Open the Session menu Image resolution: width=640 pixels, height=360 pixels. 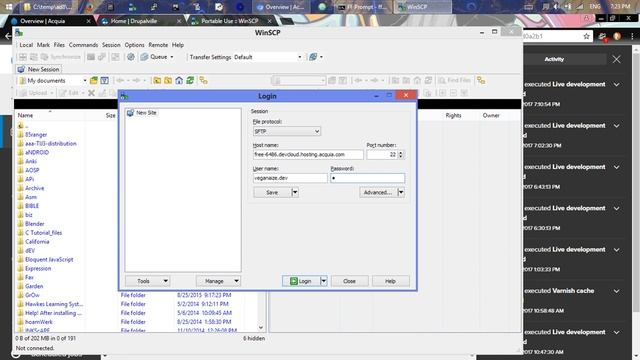(x=111, y=45)
